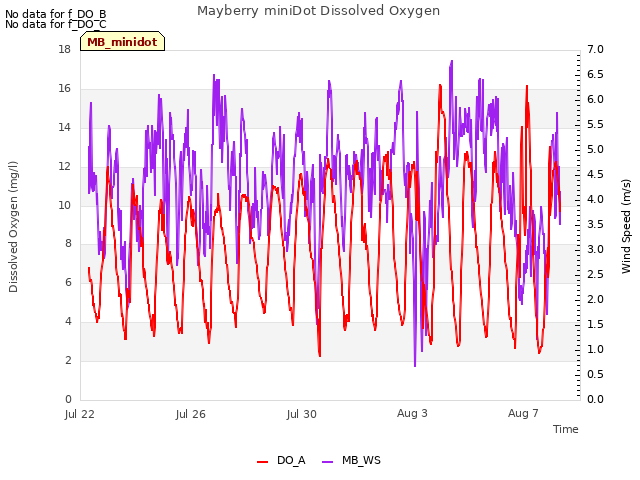
Task: Click the 14 tick on left axis
Action: (64, 127)
